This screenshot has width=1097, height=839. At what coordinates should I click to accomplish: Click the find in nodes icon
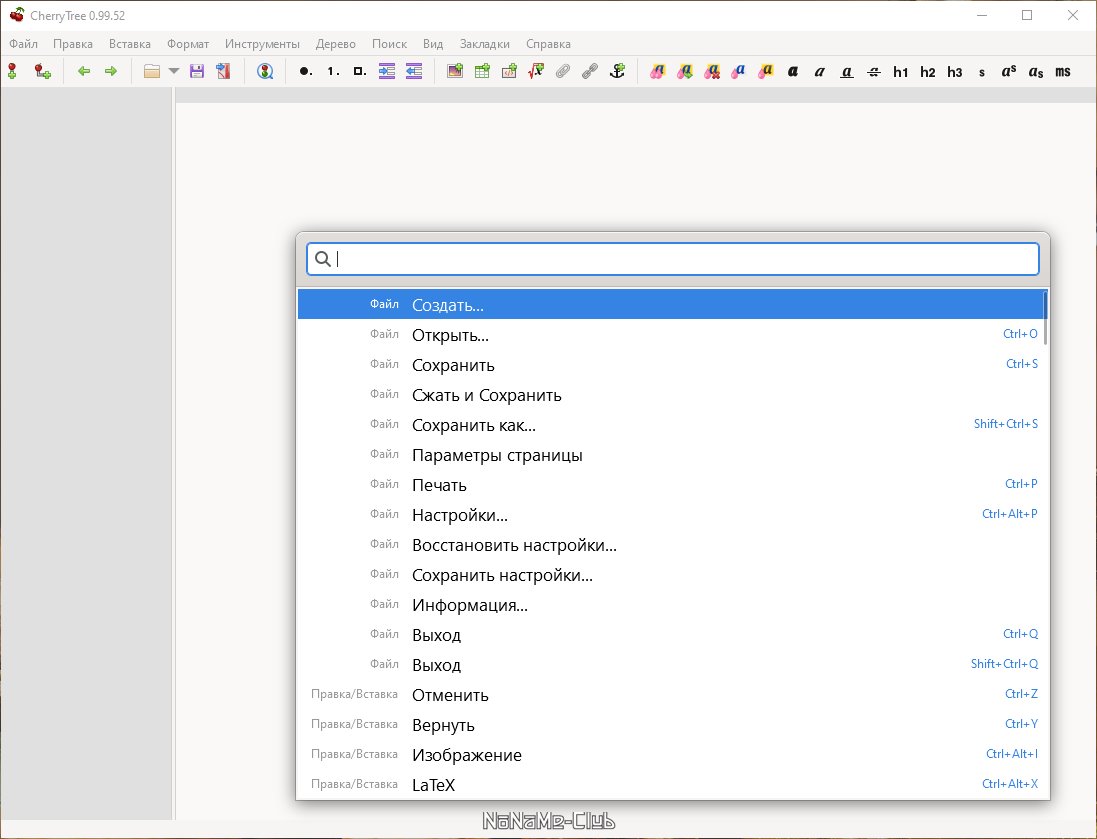[265, 71]
